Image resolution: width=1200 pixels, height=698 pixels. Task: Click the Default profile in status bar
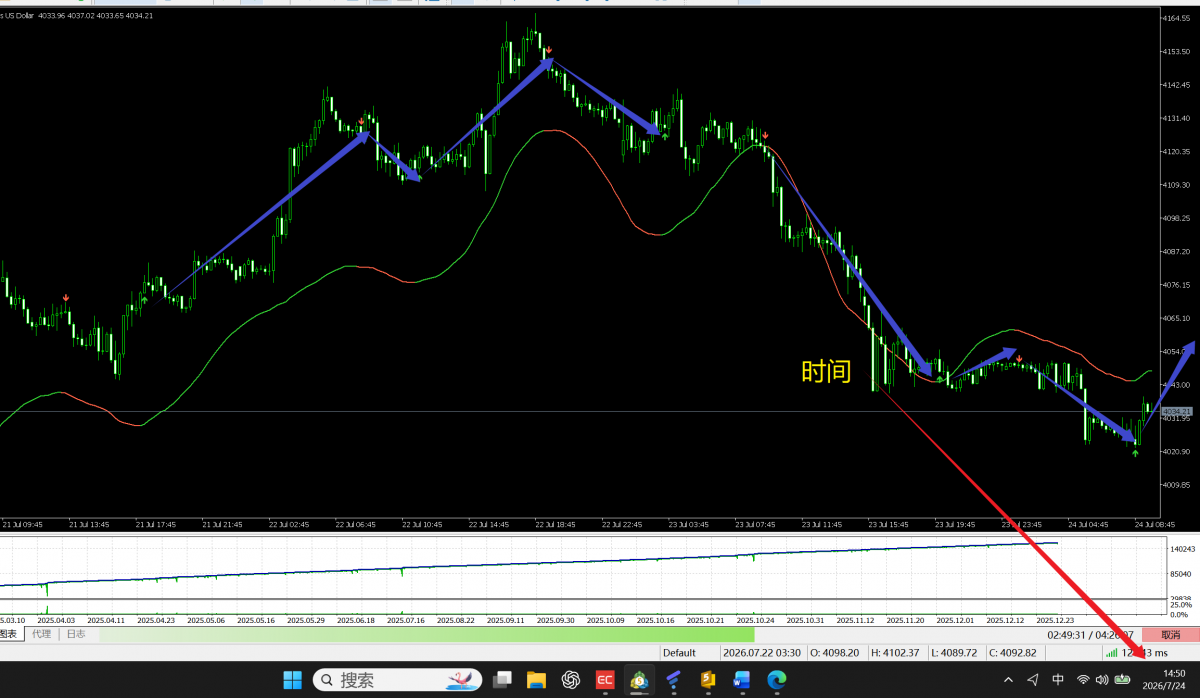coord(679,652)
